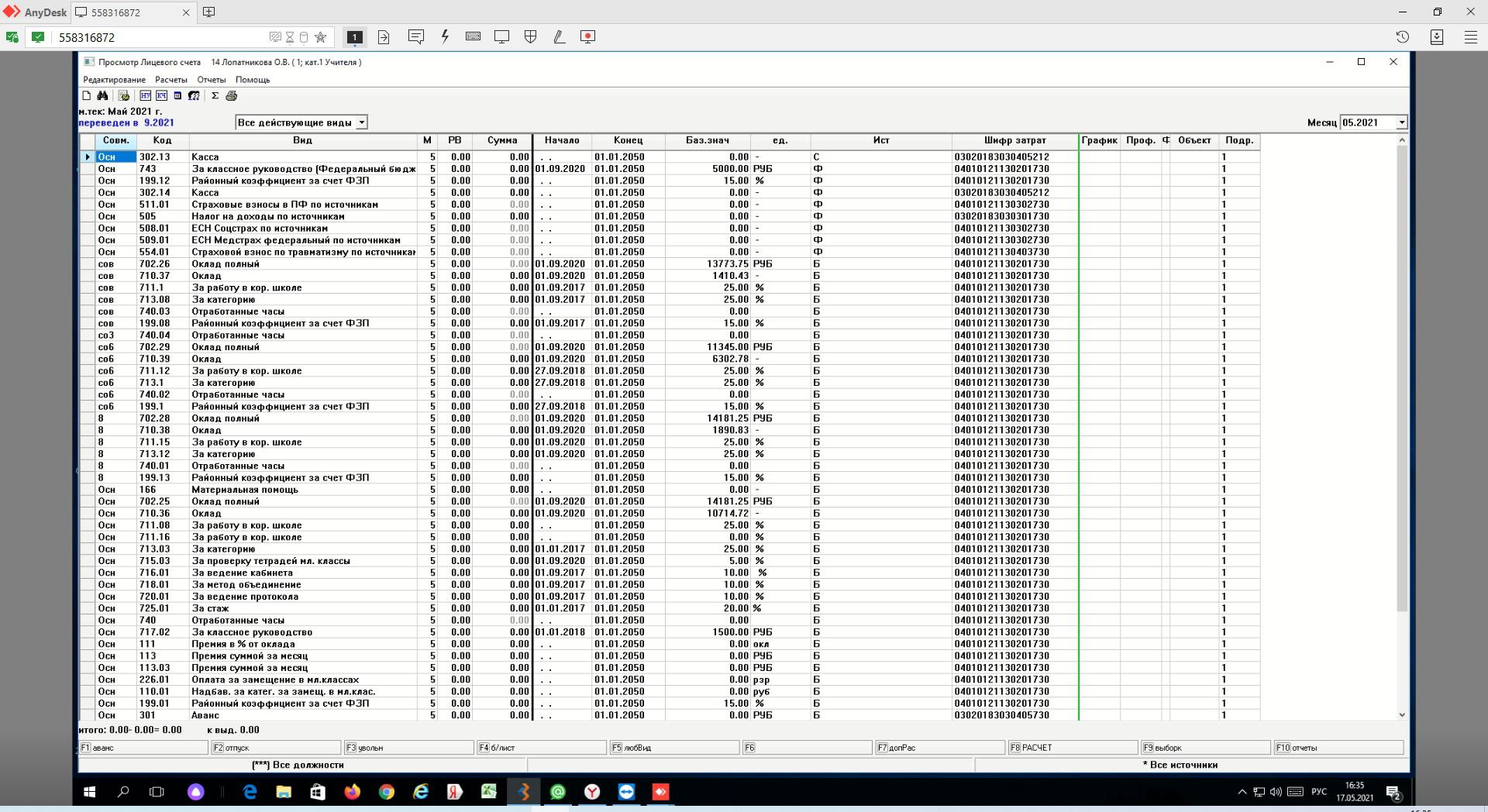
Task: Open the Помощь menu
Action: click(x=253, y=80)
